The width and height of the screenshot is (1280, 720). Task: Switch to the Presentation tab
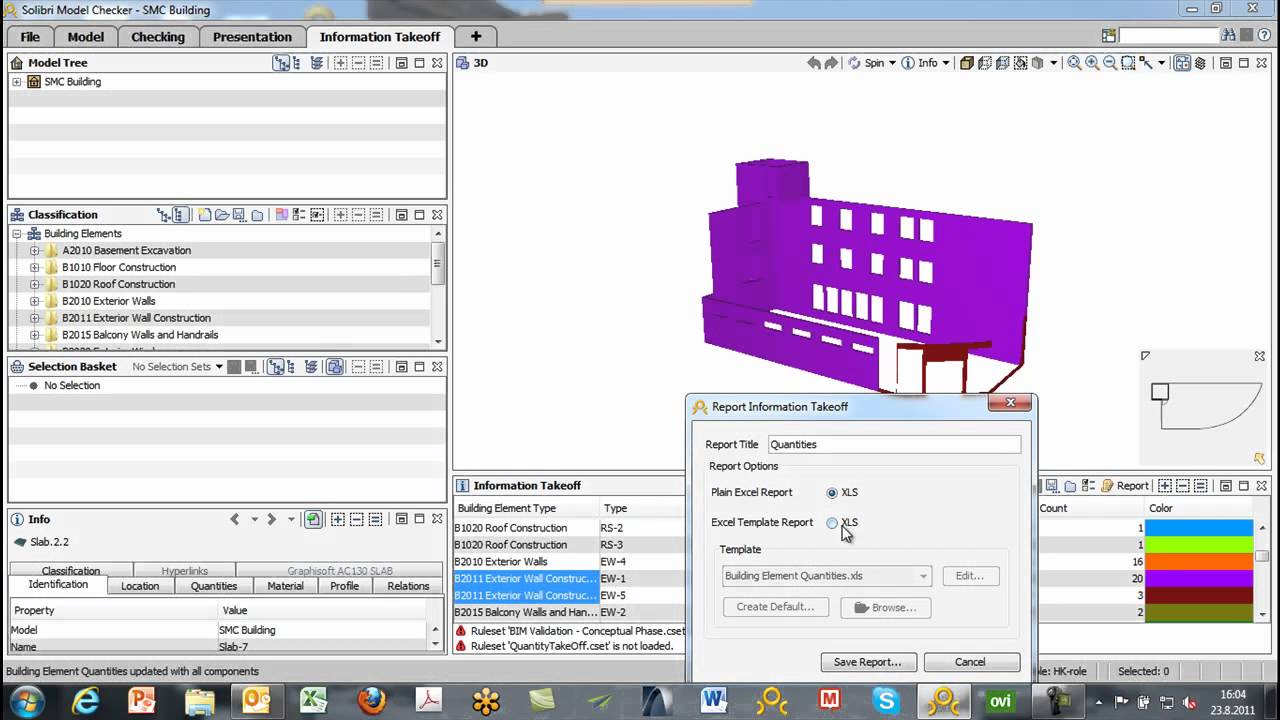(252, 37)
